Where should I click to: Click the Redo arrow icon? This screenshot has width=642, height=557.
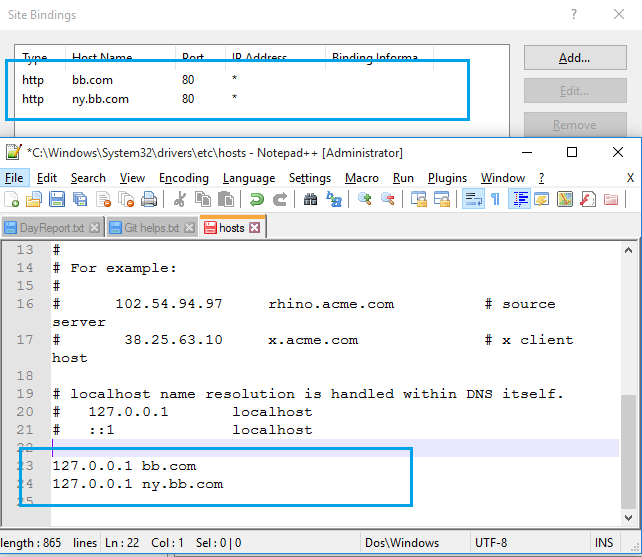(x=280, y=199)
